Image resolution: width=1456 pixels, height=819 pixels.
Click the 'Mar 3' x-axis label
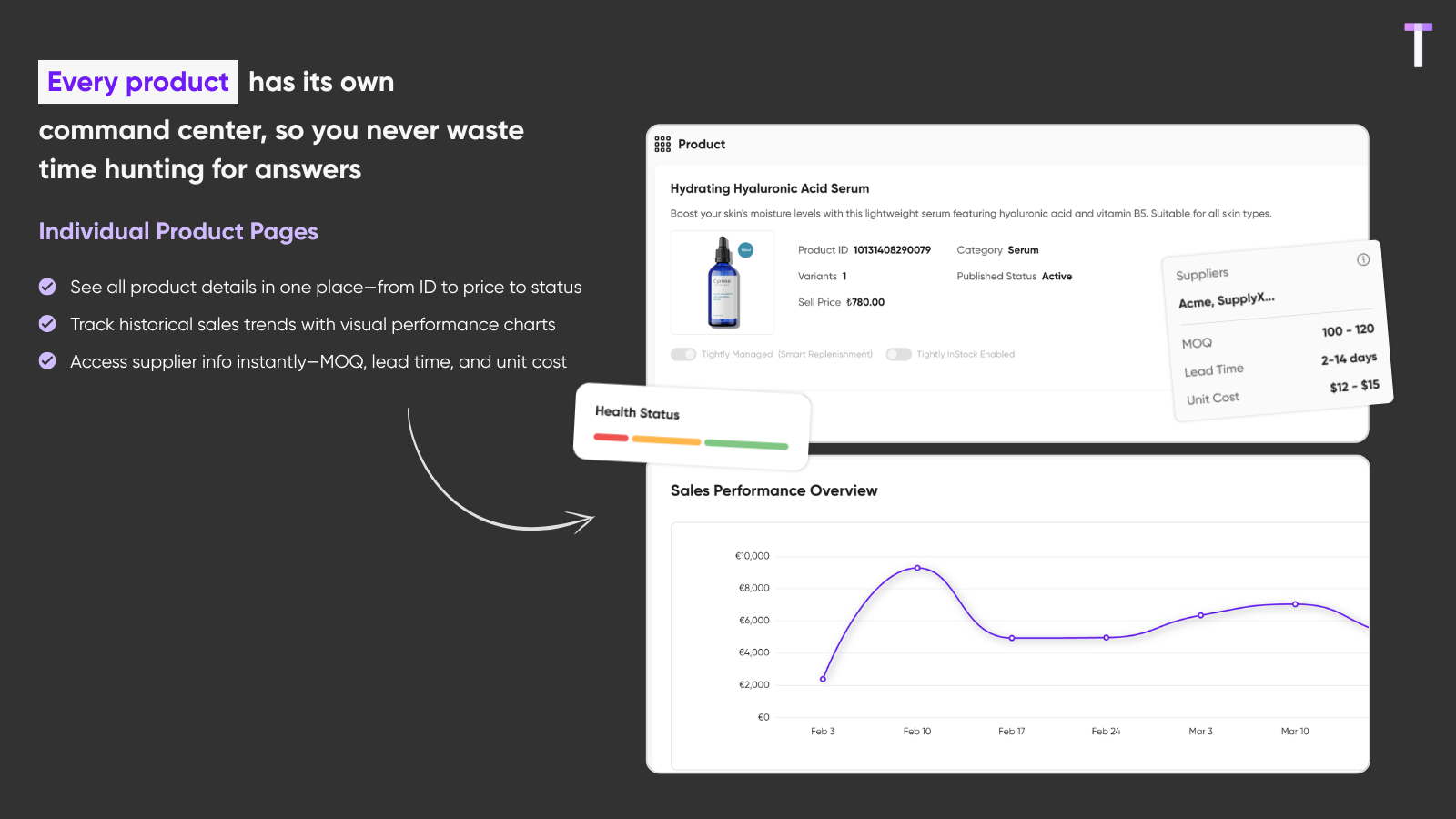1201,732
